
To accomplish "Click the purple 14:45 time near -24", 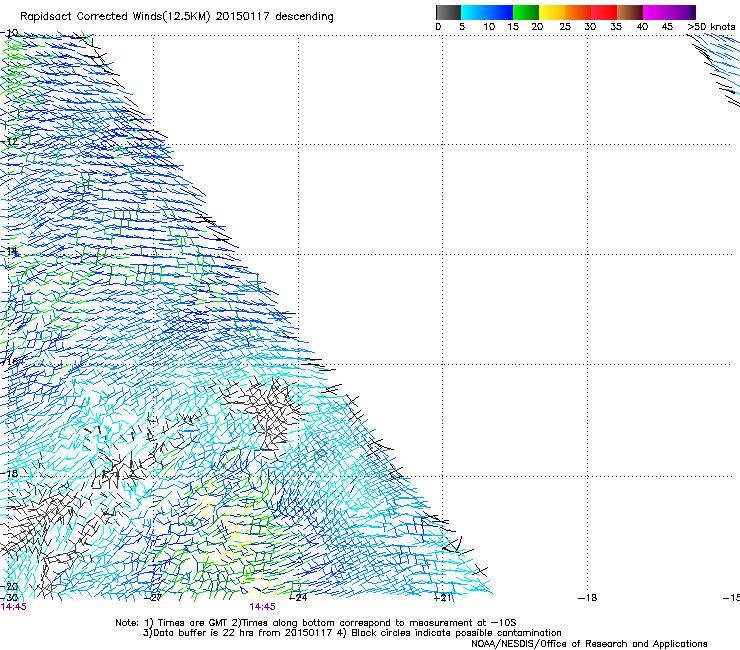I will [262, 607].
